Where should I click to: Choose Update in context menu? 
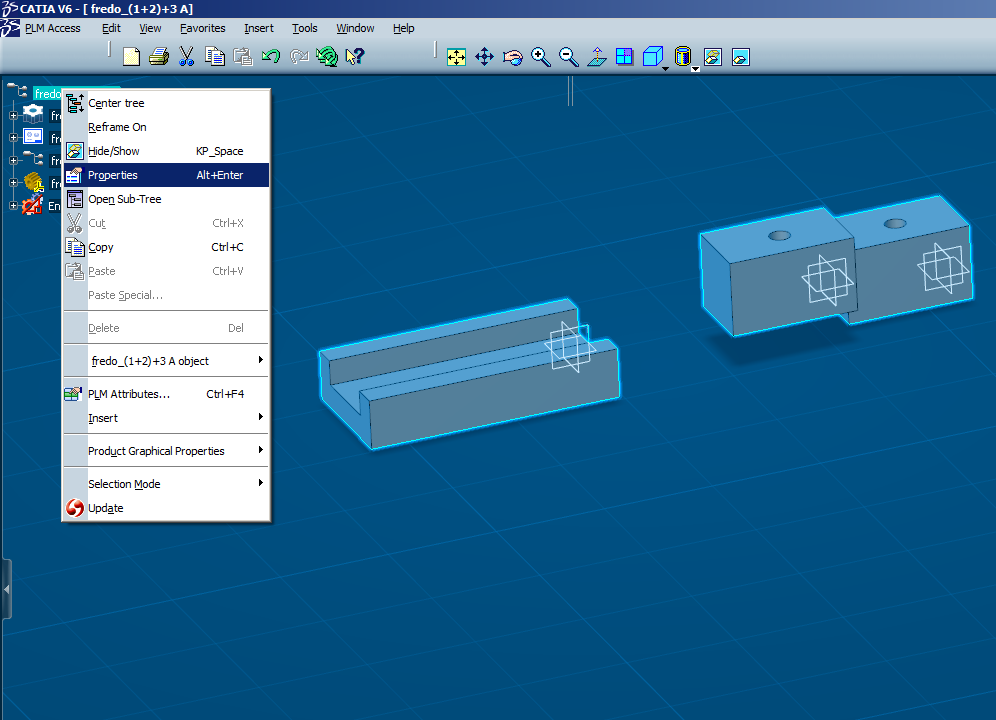pyautogui.click(x=166, y=508)
